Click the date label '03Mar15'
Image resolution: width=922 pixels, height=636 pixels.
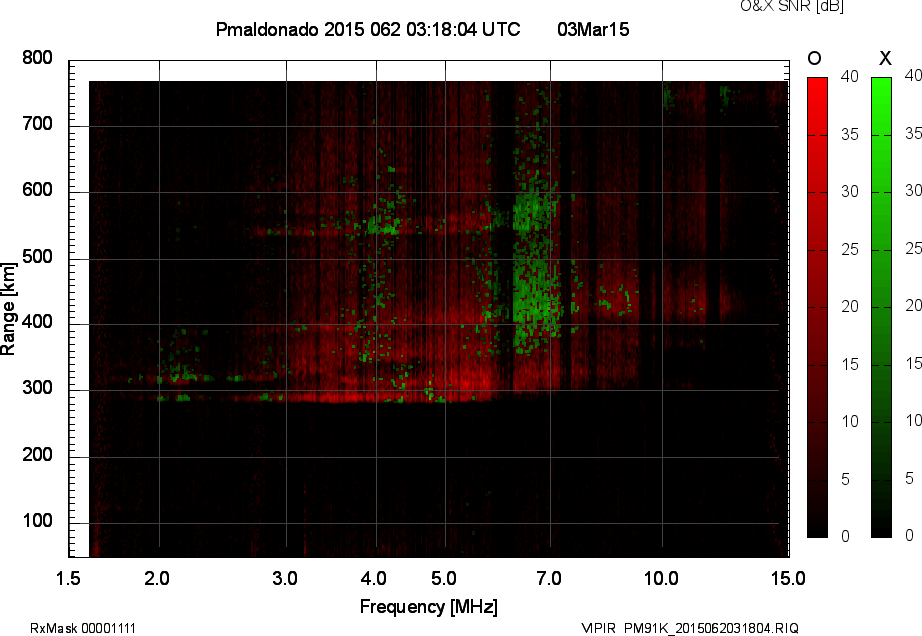593,29
